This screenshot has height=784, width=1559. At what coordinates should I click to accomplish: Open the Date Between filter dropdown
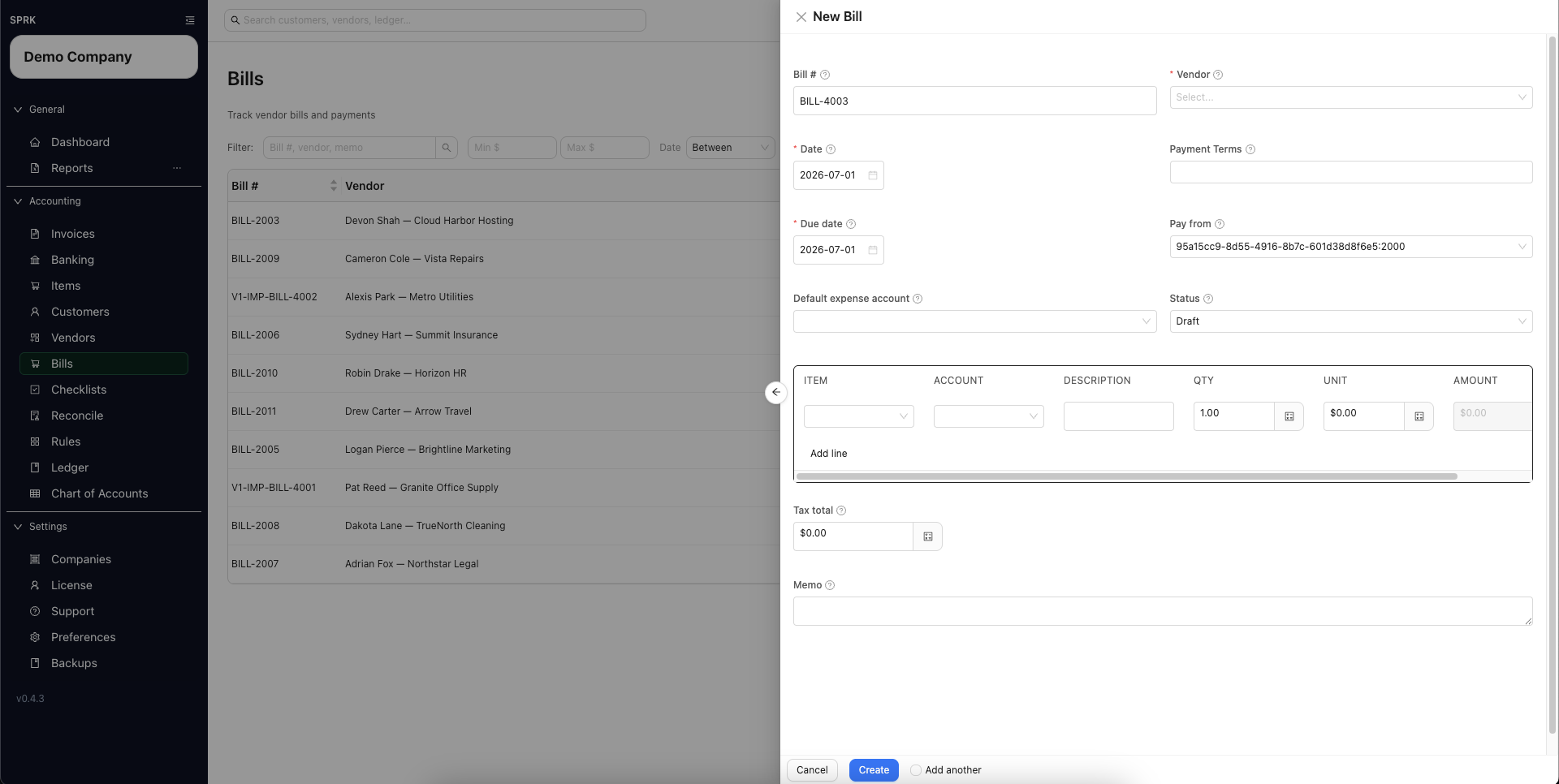[x=730, y=148]
